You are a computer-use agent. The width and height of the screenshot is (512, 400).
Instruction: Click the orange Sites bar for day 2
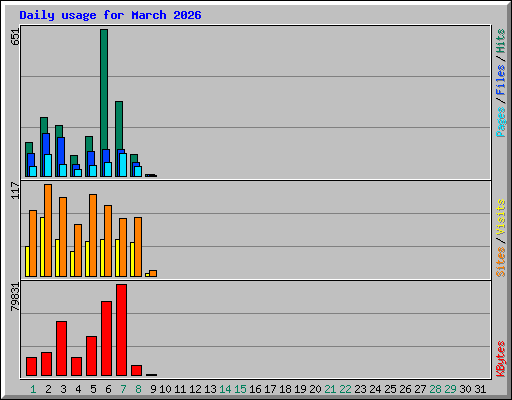tap(48, 230)
